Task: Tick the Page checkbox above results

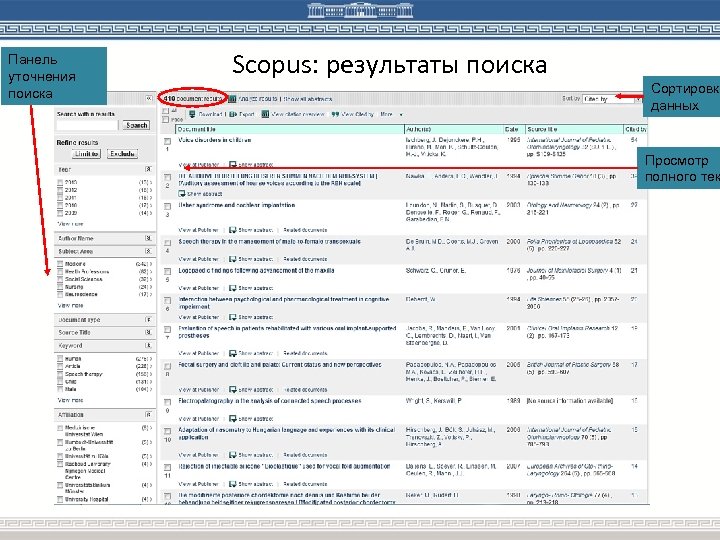Action: click(x=166, y=119)
